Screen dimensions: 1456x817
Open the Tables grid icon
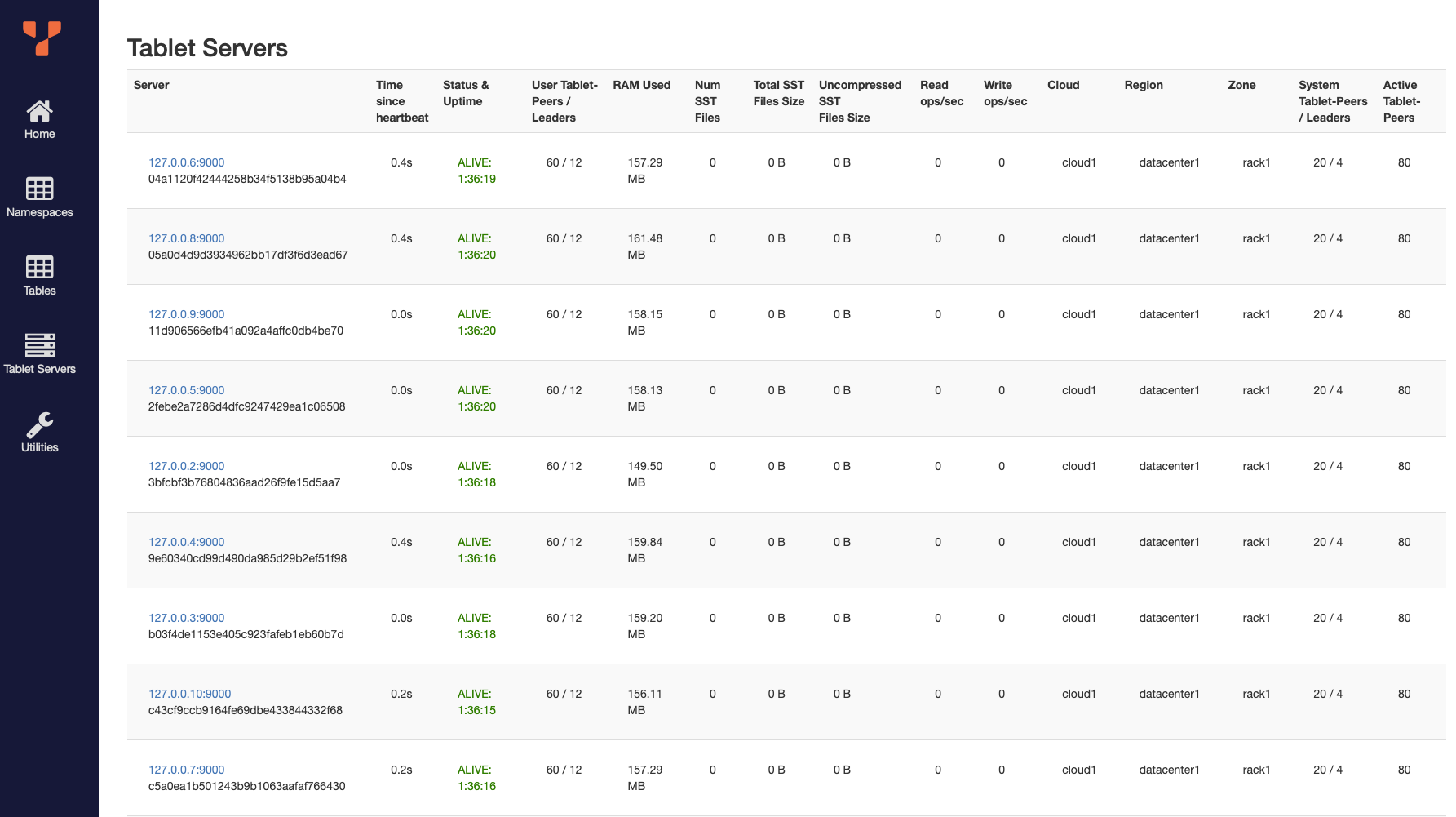tap(39, 267)
